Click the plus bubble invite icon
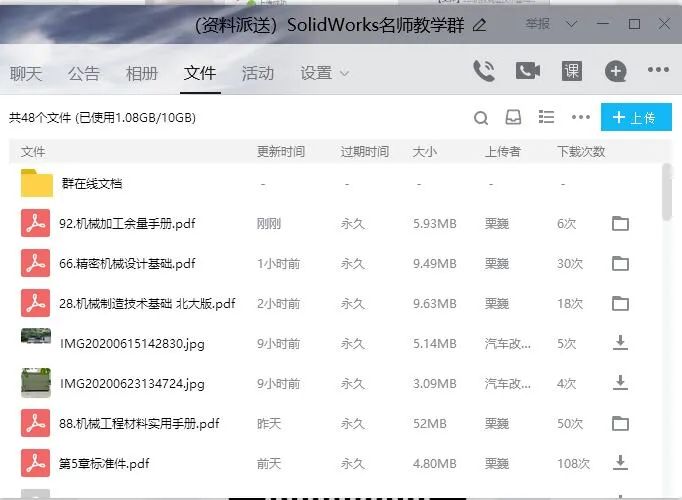The width and height of the screenshot is (682, 500). 615,71
